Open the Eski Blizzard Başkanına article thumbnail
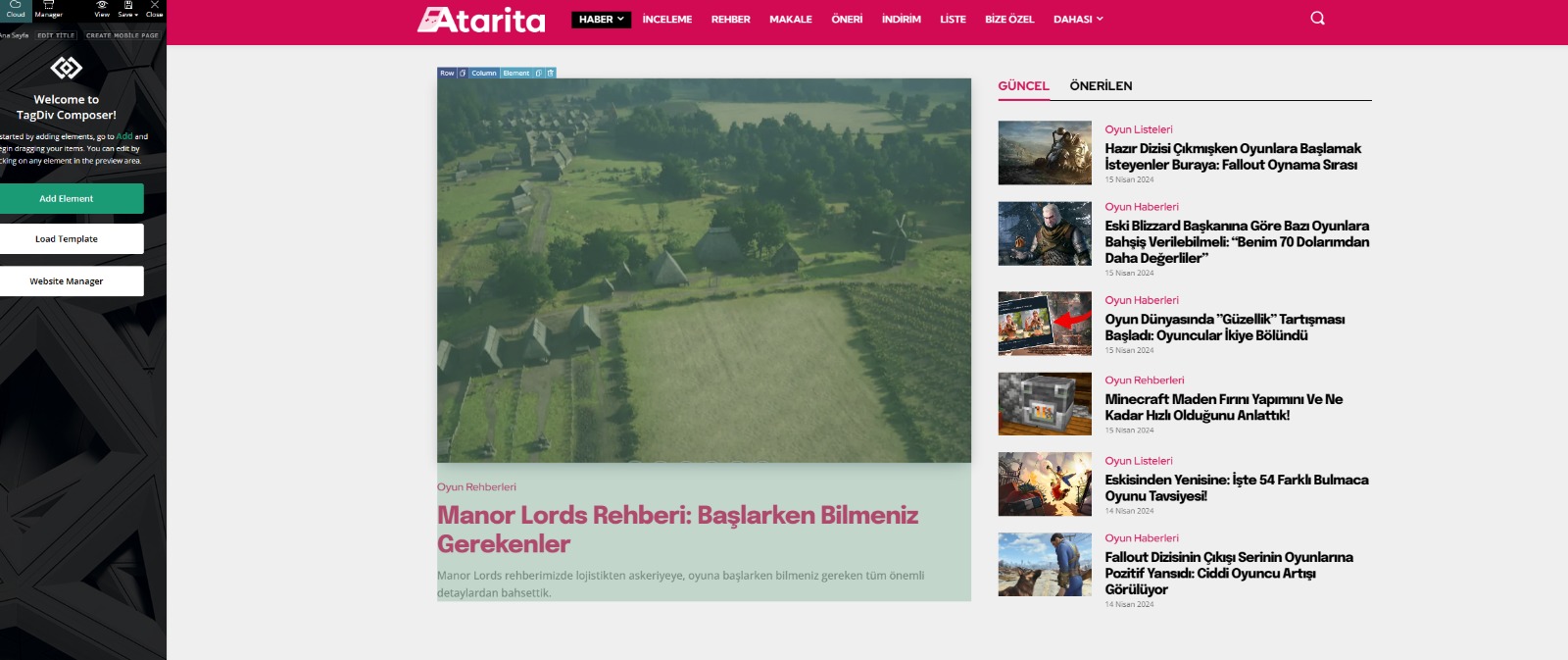The image size is (1568, 660). [1045, 233]
